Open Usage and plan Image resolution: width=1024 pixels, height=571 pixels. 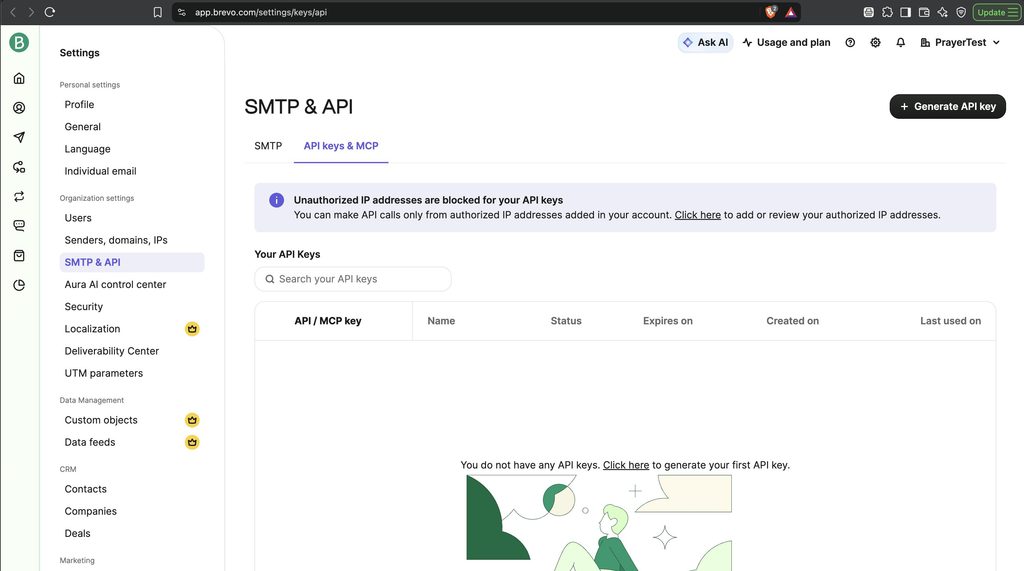787,42
